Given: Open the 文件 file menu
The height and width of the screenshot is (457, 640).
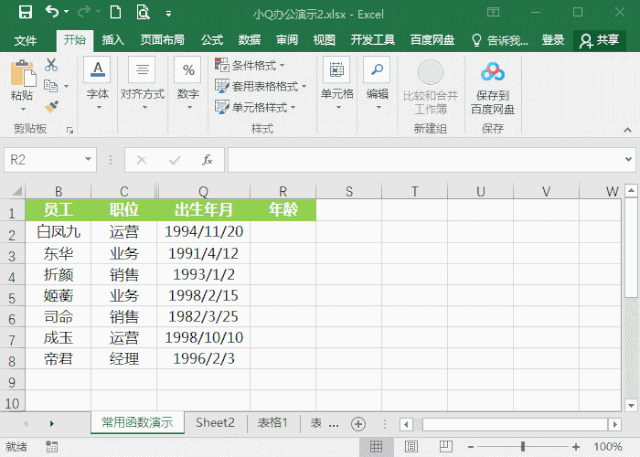Looking at the screenshot, I should pyautogui.click(x=26, y=40).
